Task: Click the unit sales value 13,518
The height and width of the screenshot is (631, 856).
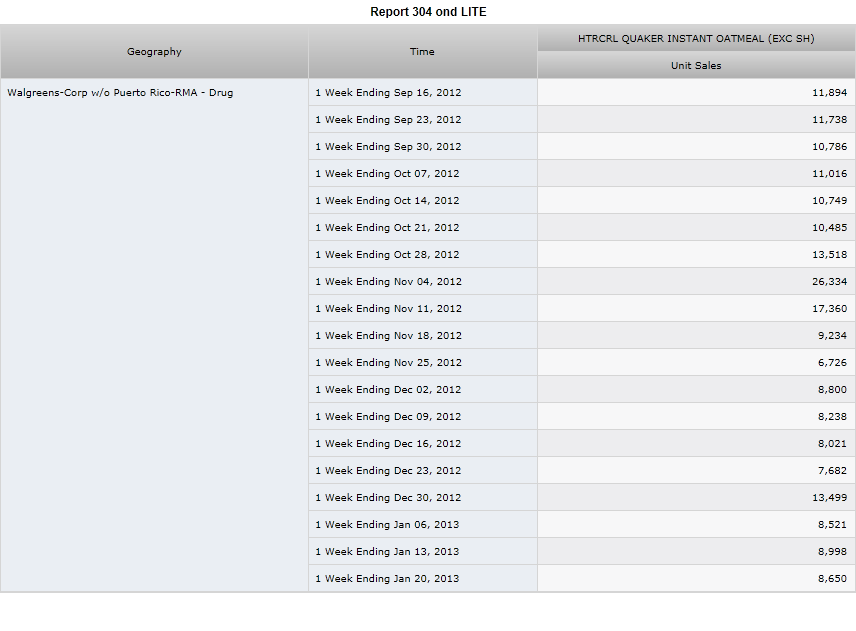Action: click(x=829, y=255)
